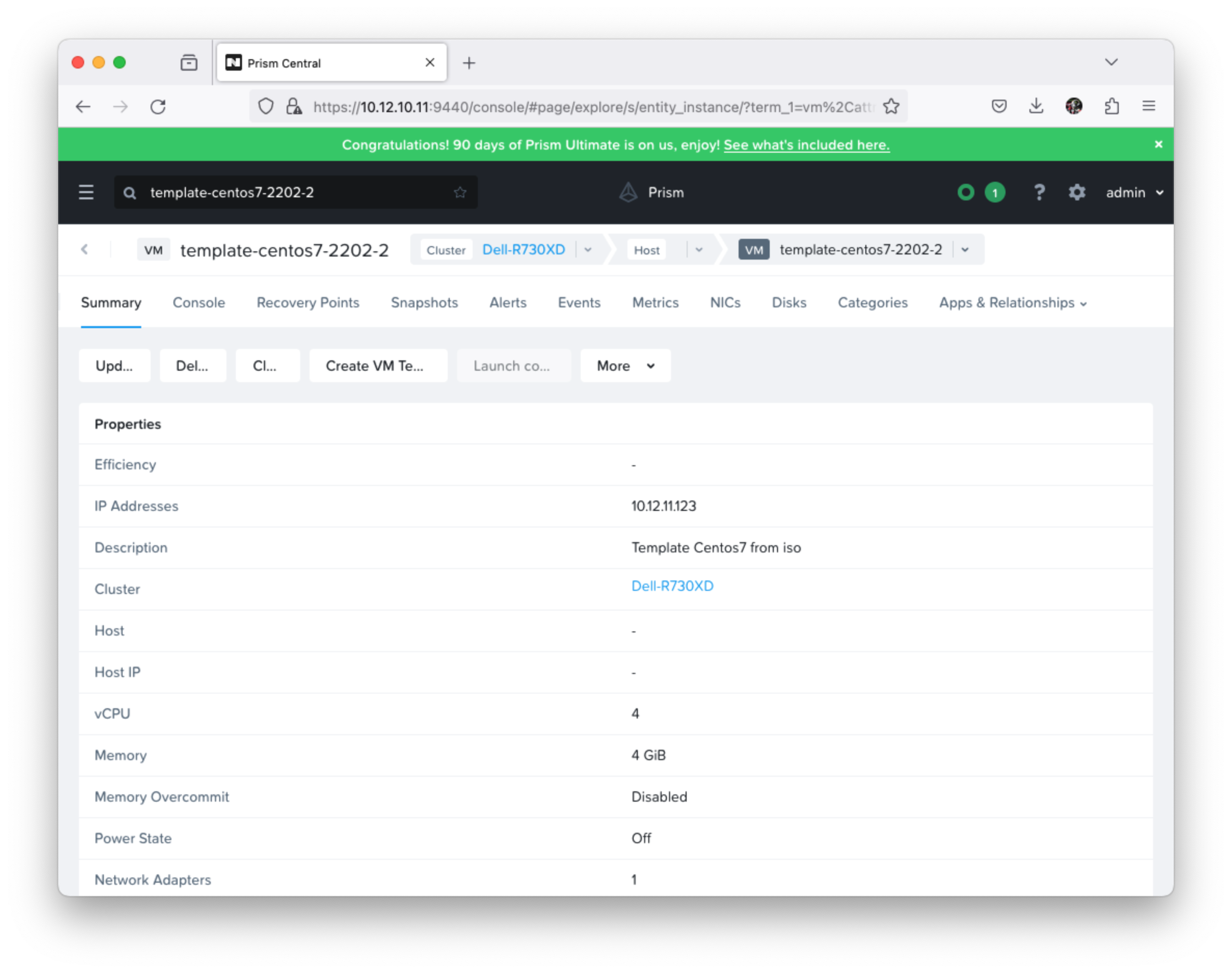
Task: Open Dell-R730XD link in Properties table
Action: pos(673,586)
